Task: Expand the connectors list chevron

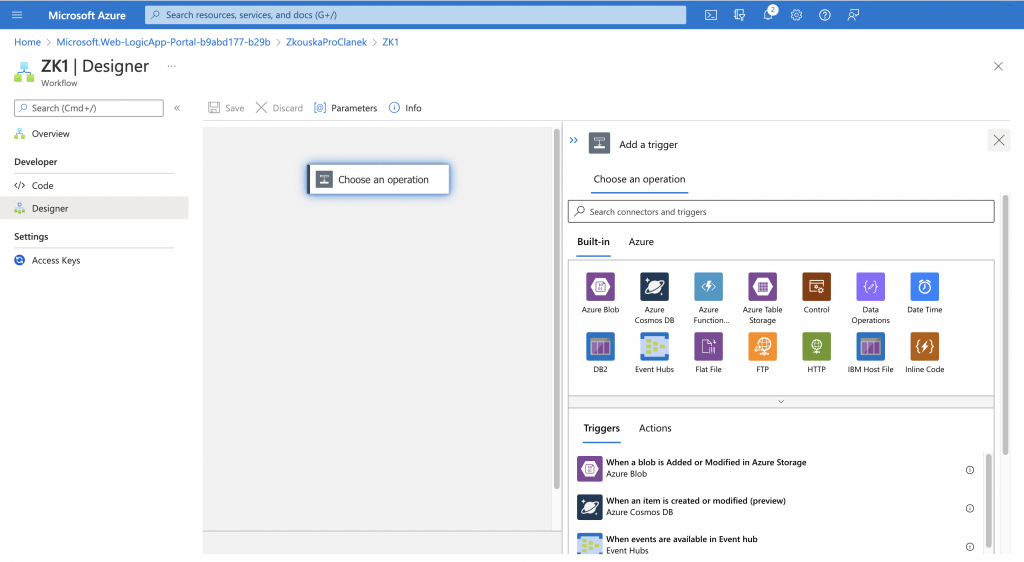Action: tap(781, 401)
